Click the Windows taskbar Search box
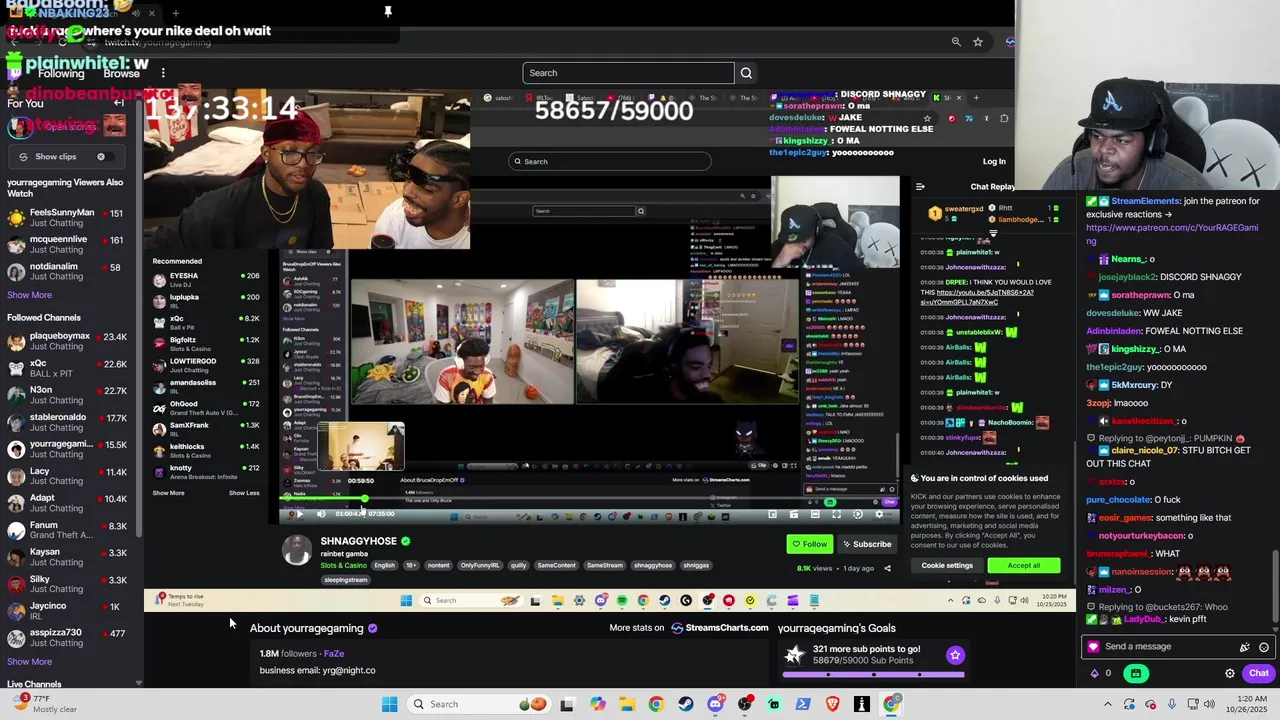Viewport: 1280px width, 720px height. coord(480,704)
